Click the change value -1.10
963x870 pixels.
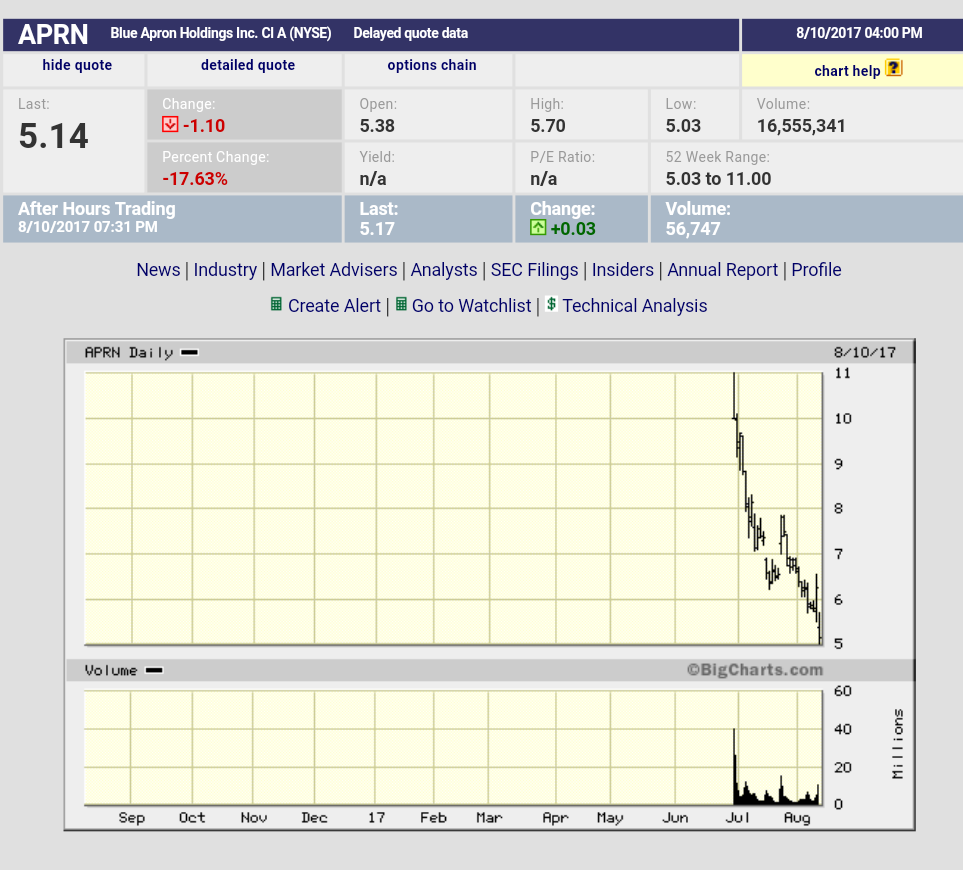tap(204, 126)
